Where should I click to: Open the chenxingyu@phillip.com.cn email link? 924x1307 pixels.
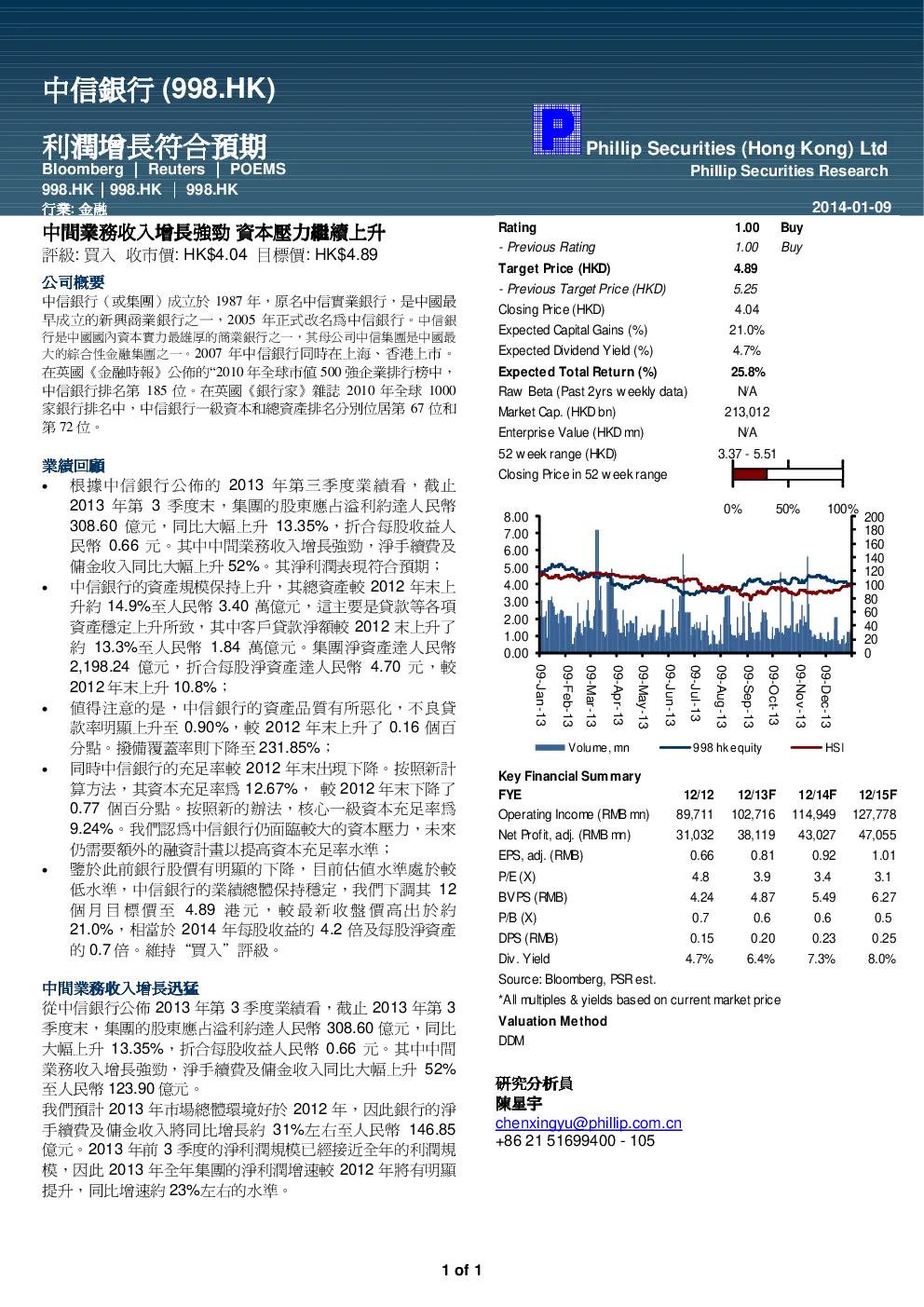point(589,1123)
